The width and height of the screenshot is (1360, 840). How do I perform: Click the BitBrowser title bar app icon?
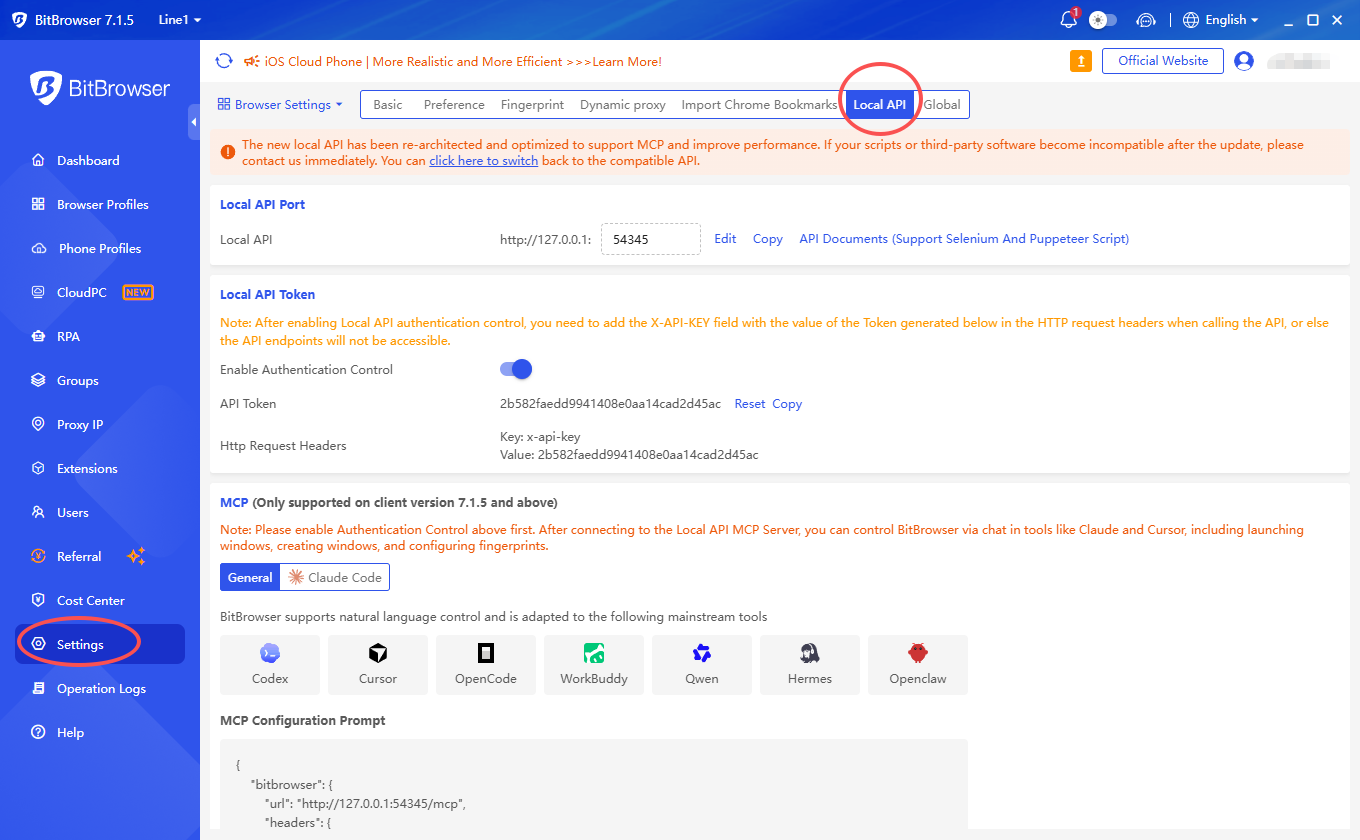19,20
